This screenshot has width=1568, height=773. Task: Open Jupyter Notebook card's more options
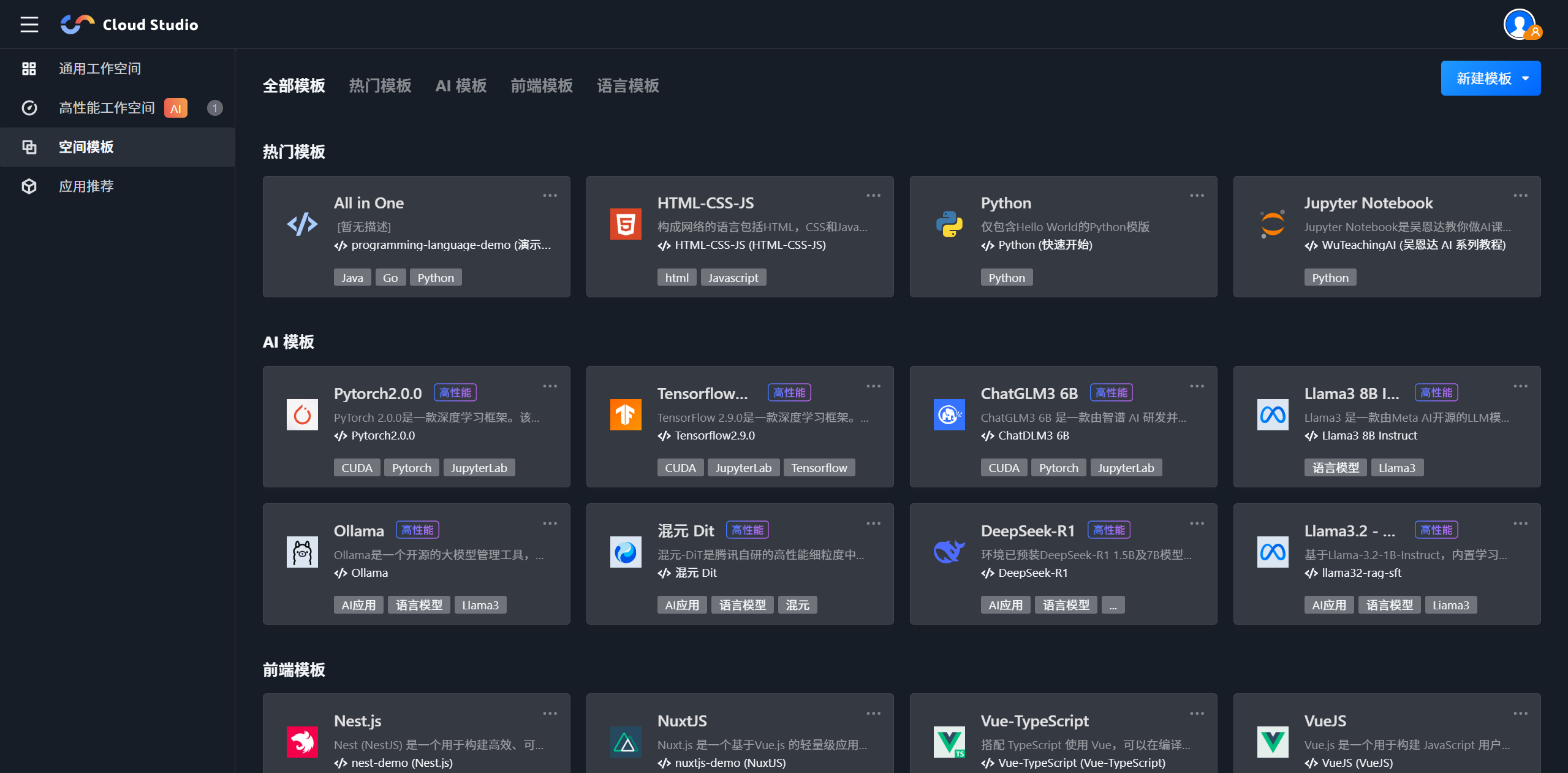[1520, 196]
